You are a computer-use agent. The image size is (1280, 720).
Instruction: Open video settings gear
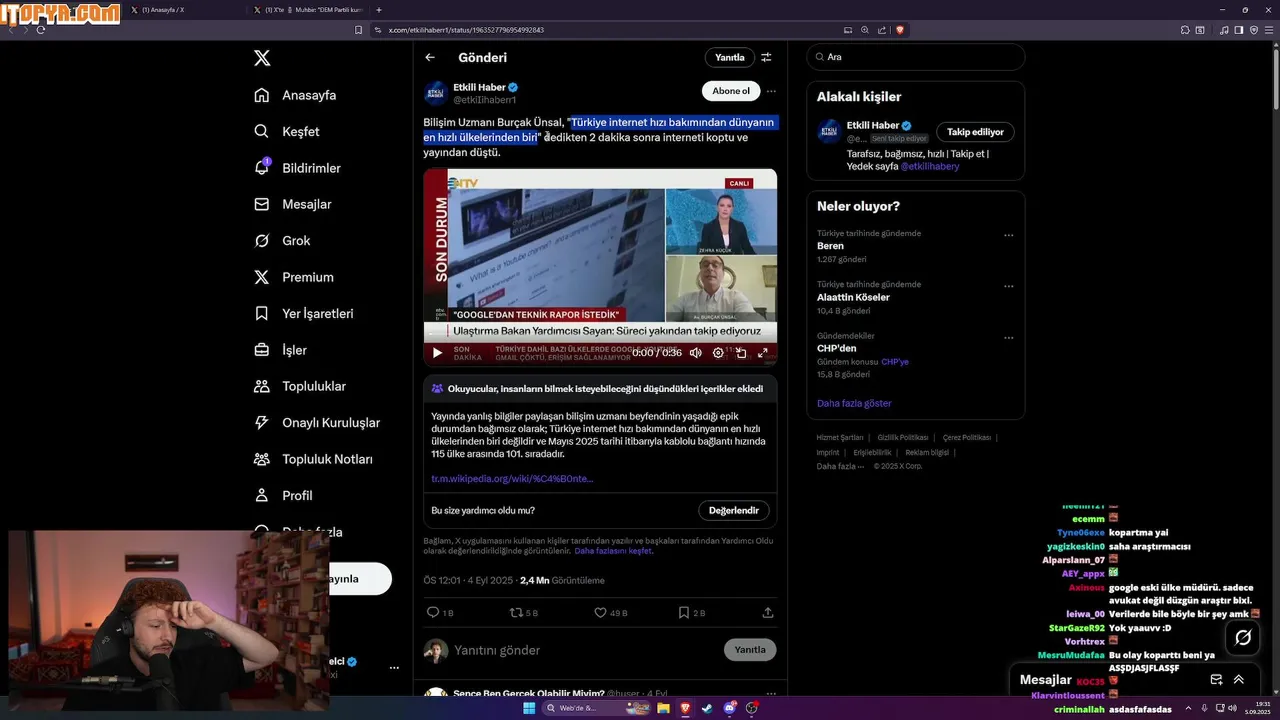click(718, 353)
